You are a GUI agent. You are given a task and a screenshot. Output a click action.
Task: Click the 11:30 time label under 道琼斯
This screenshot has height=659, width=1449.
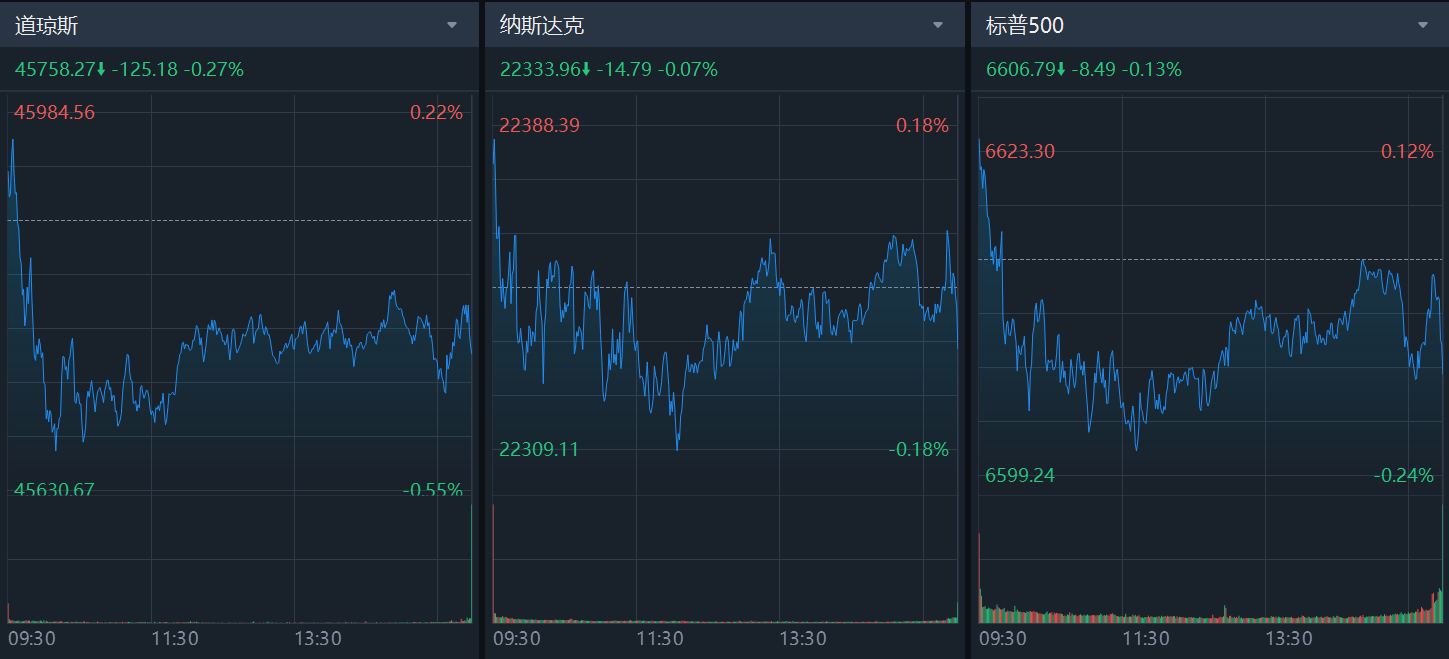174,638
